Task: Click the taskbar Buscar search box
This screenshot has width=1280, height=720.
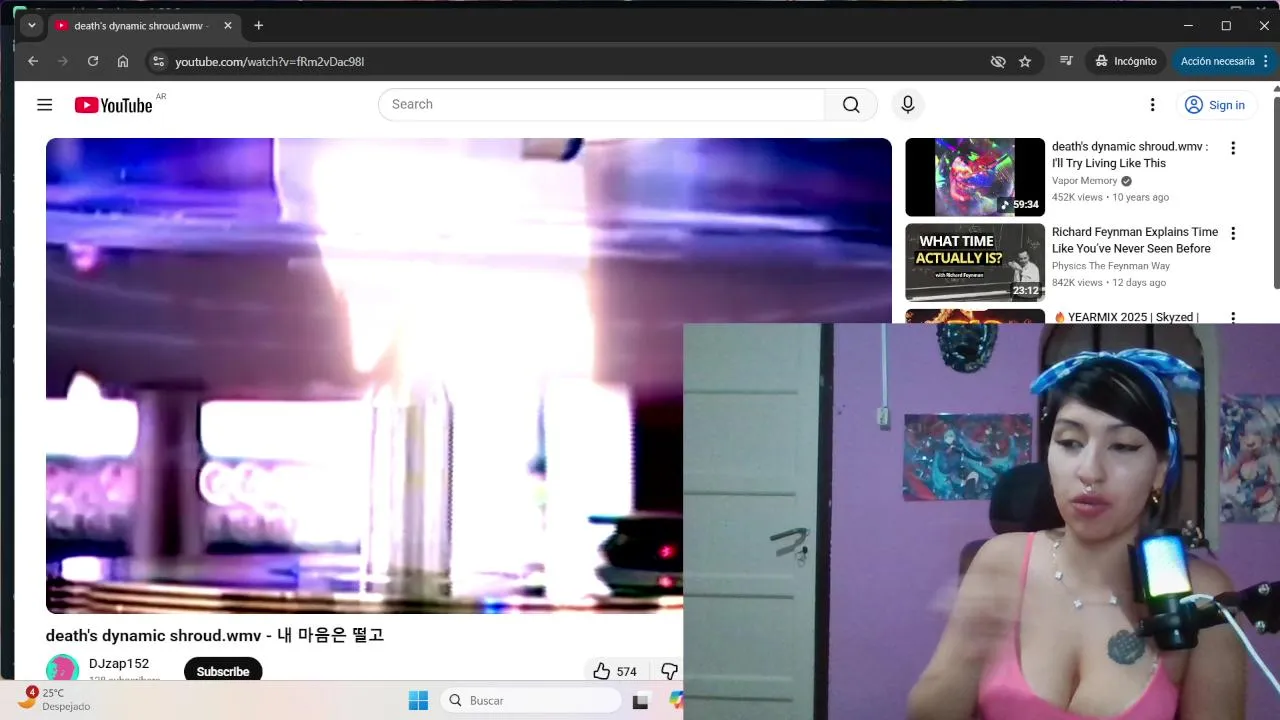Action: [x=531, y=701]
